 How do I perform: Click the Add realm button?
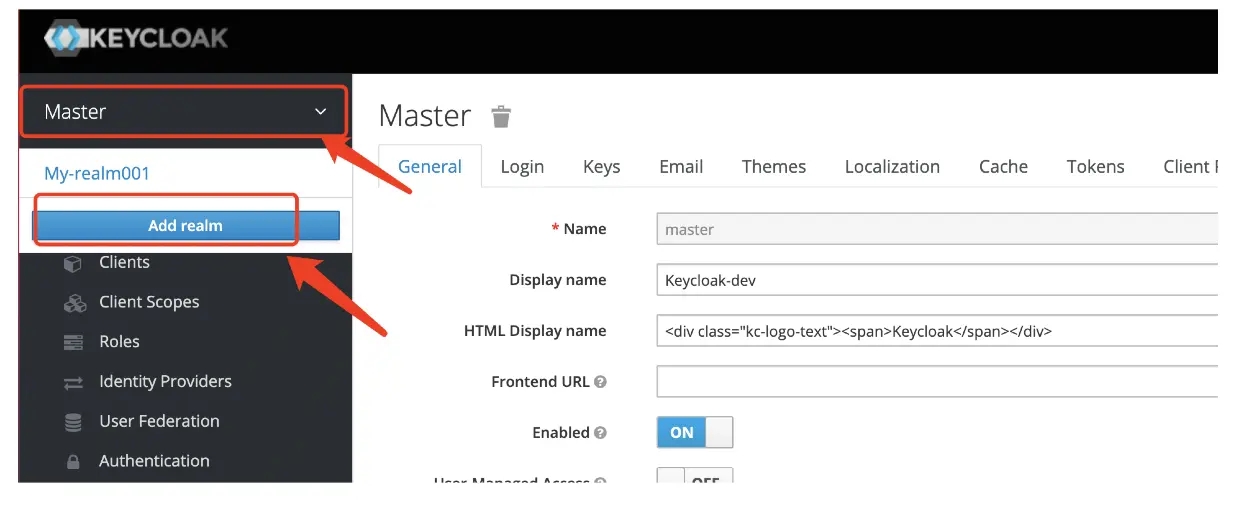(x=186, y=226)
